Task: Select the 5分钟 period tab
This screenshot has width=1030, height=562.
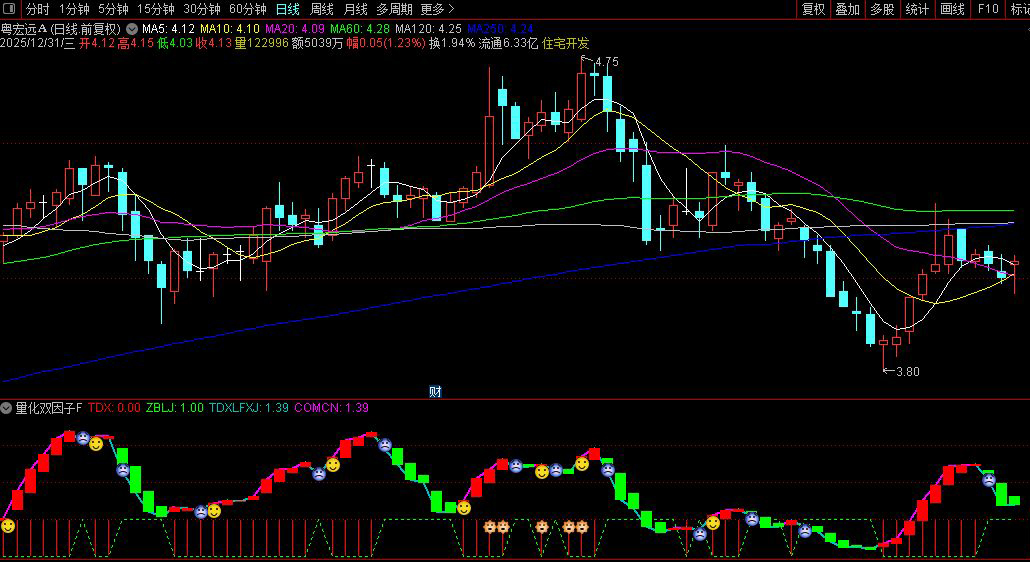Action: (x=113, y=9)
